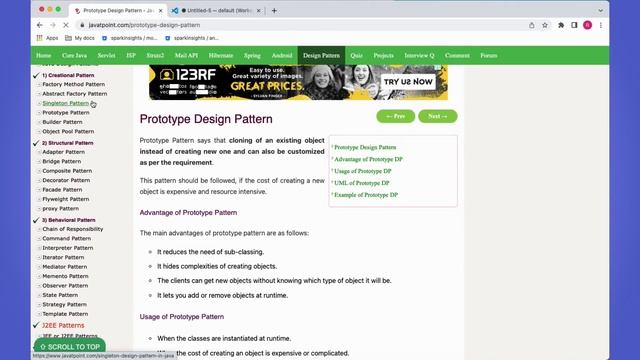Open the Android menu item
The width and height of the screenshot is (640, 360).
pos(282,56)
